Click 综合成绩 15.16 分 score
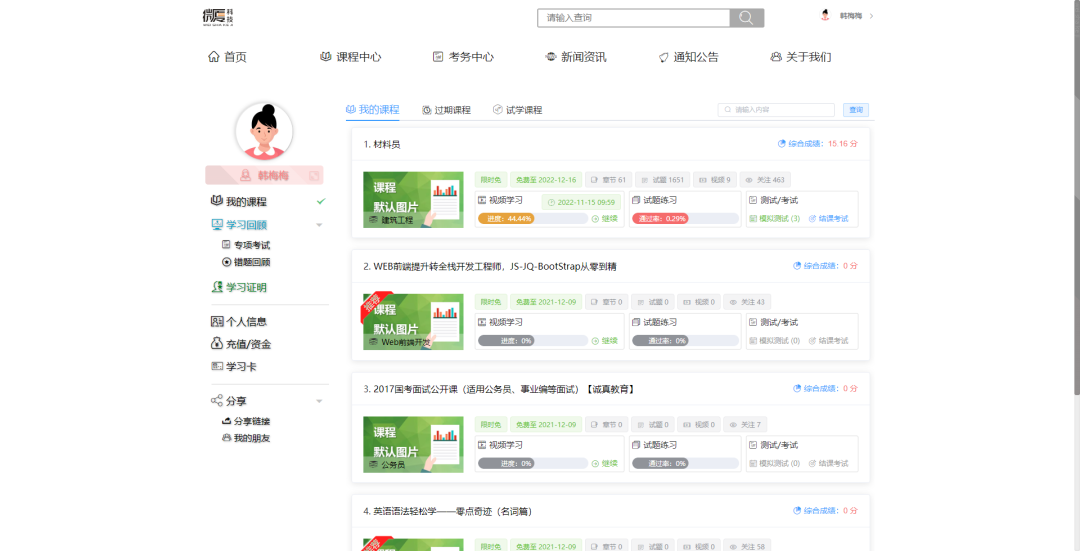The image size is (1080, 551). [x=818, y=144]
